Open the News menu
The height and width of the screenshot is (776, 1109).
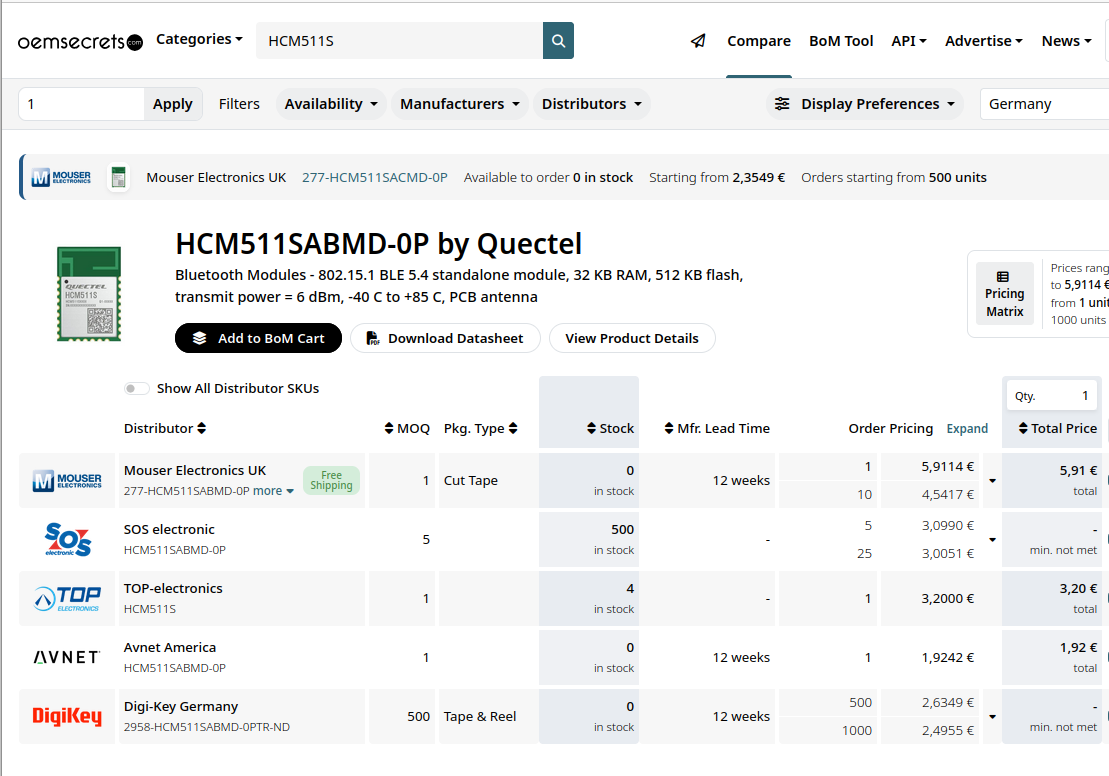click(x=1067, y=41)
